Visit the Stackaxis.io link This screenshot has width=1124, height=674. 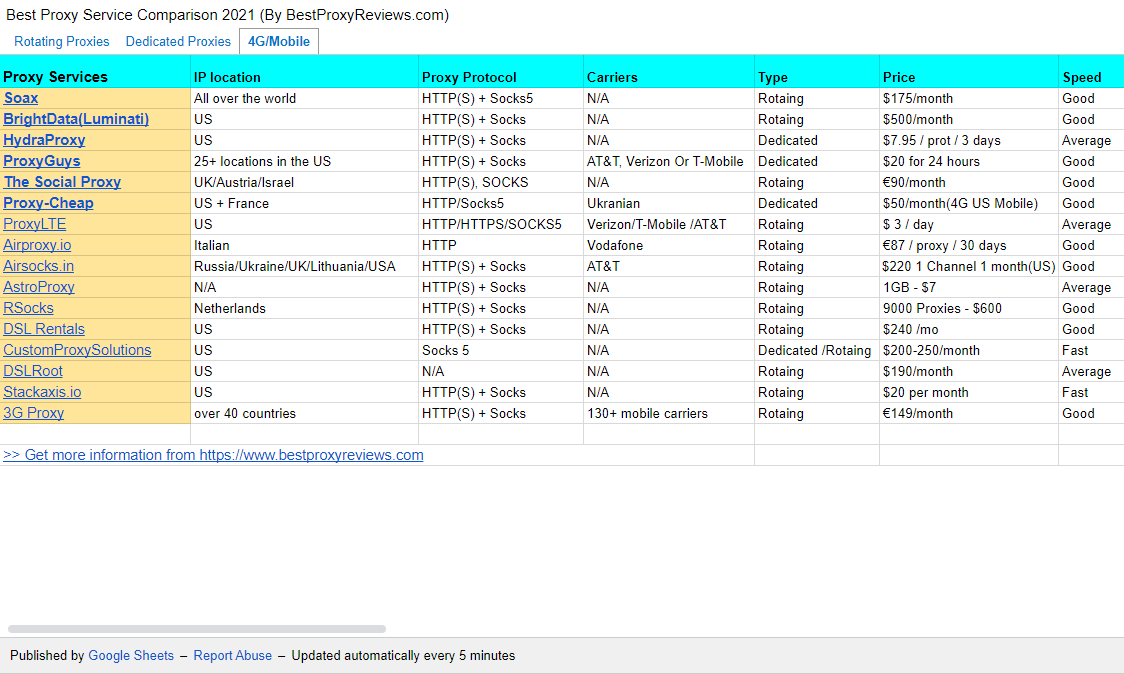42,392
